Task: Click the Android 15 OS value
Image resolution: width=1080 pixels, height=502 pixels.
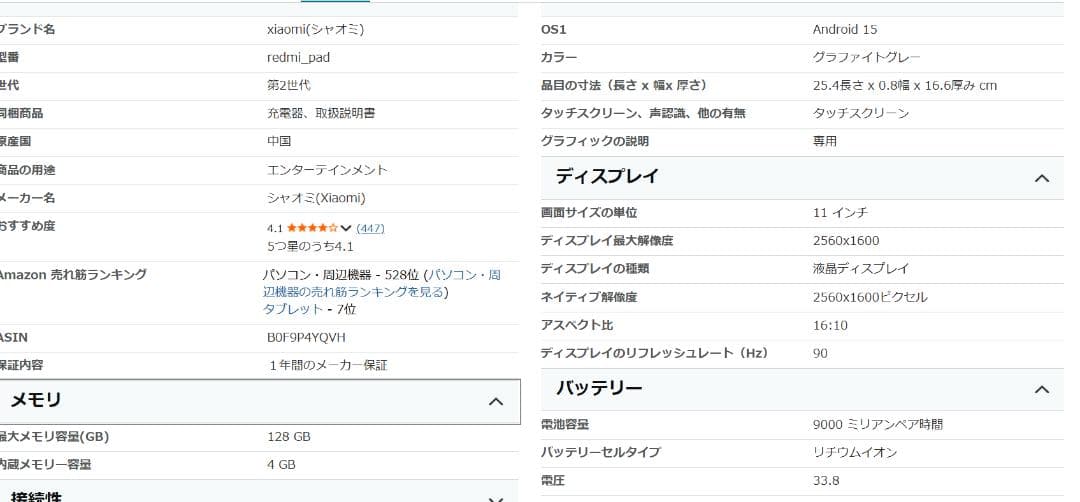Action: tap(844, 29)
